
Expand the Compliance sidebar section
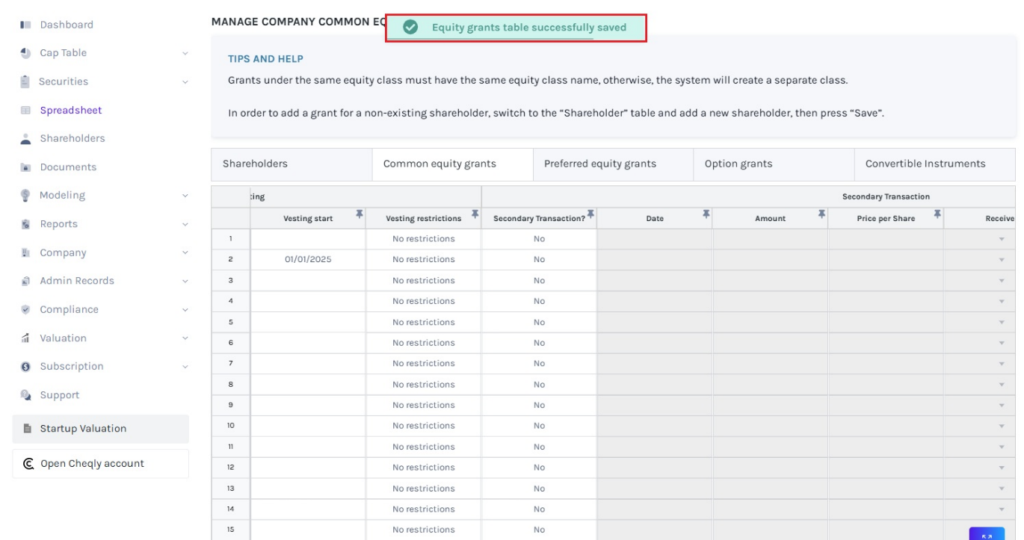coord(185,310)
